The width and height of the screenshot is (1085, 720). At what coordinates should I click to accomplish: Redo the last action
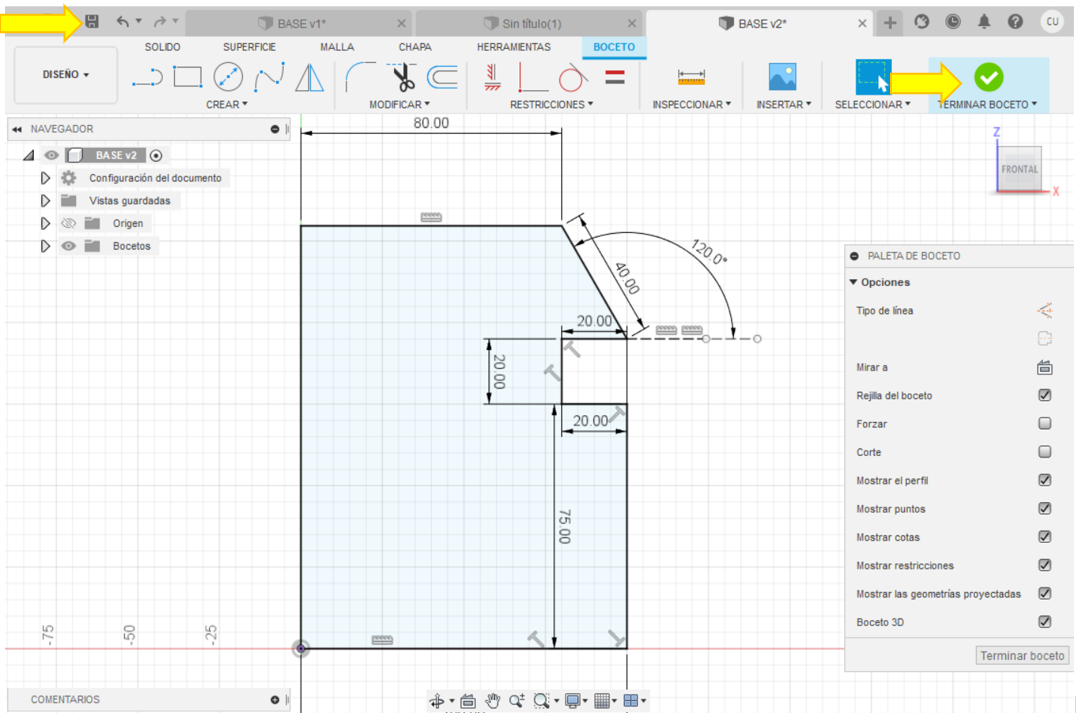click(x=160, y=21)
